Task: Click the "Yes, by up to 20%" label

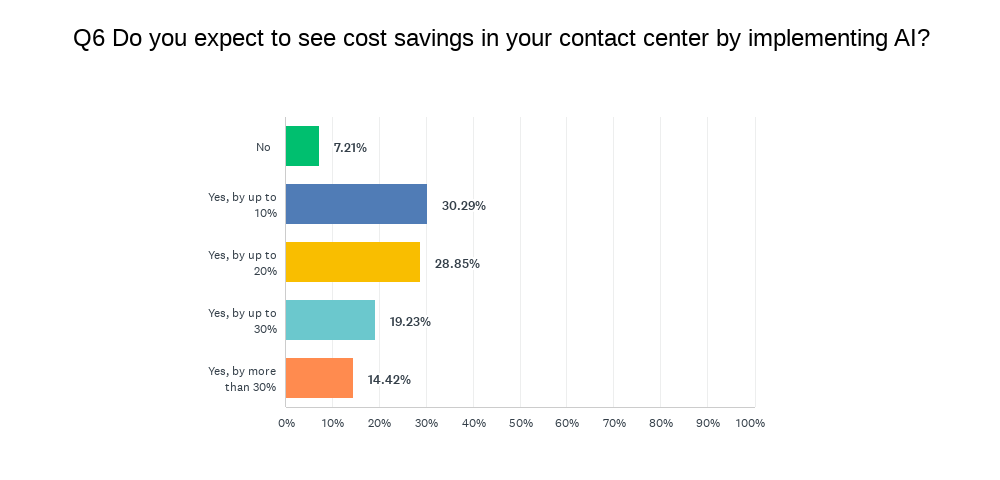Action: tap(242, 263)
